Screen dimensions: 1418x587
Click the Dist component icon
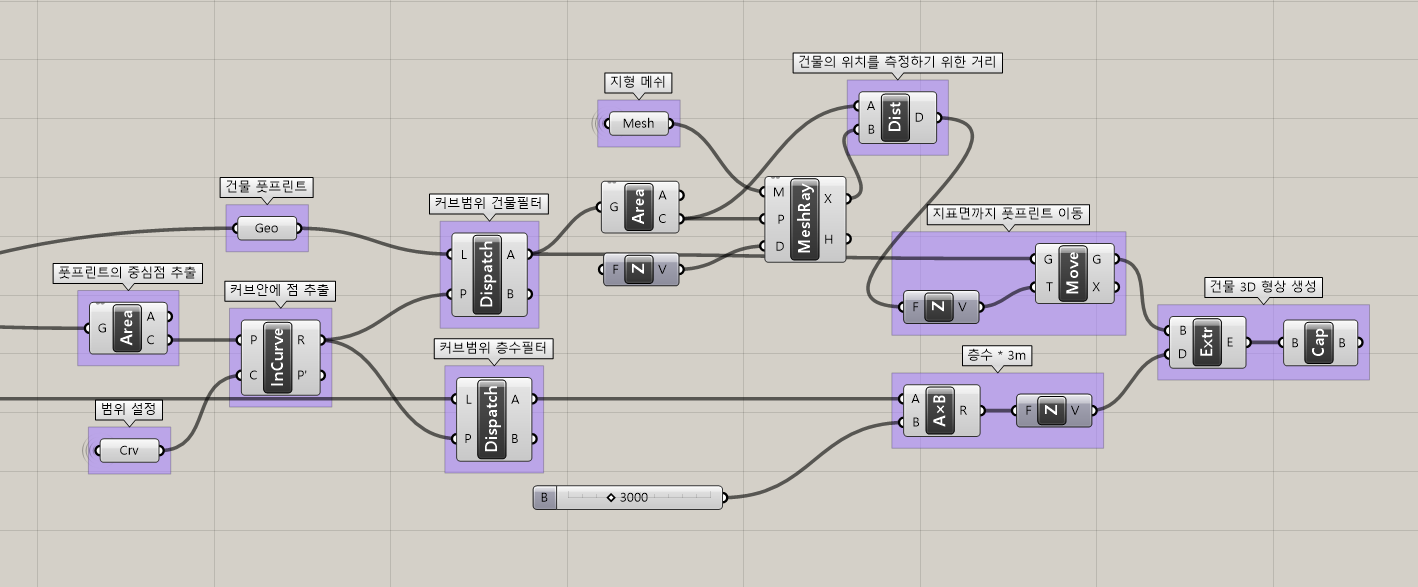click(895, 120)
